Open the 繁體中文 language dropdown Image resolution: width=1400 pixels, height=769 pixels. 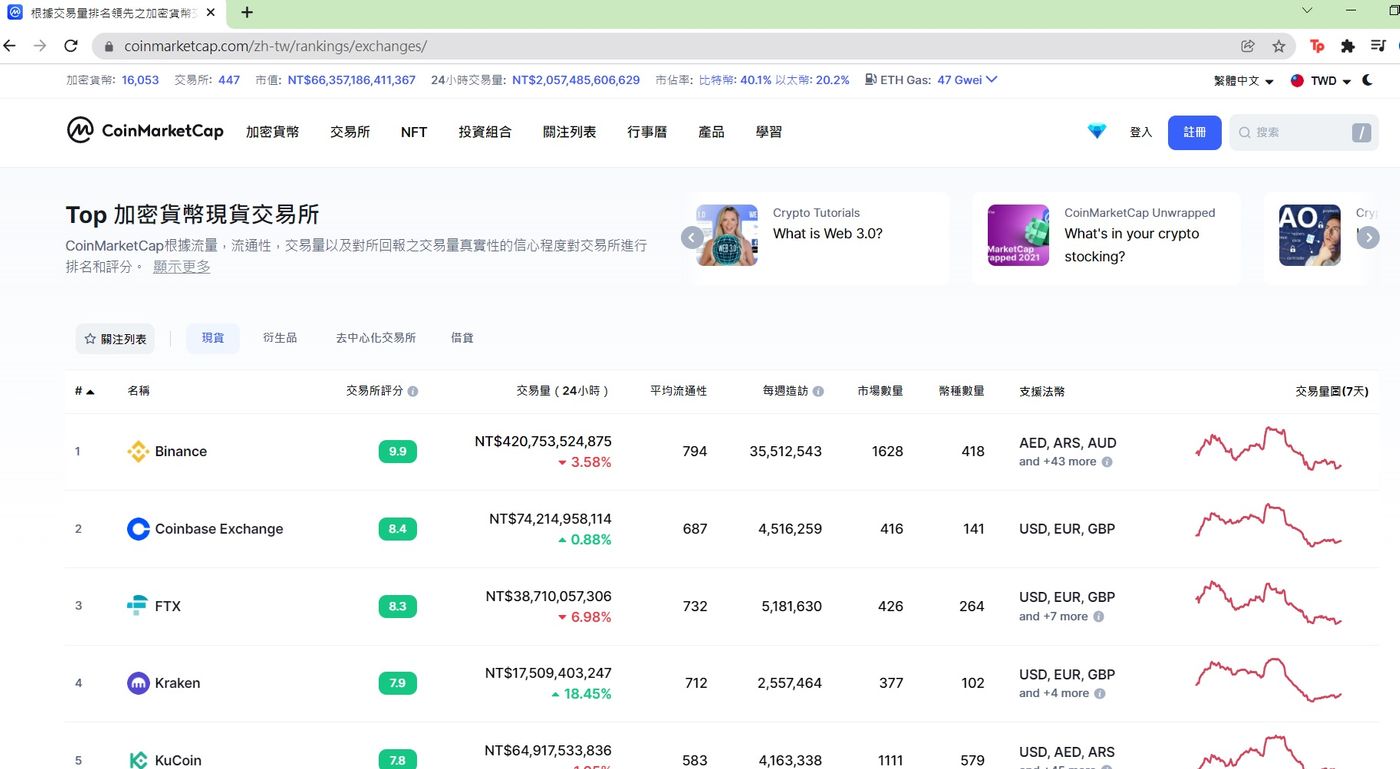point(1243,81)
